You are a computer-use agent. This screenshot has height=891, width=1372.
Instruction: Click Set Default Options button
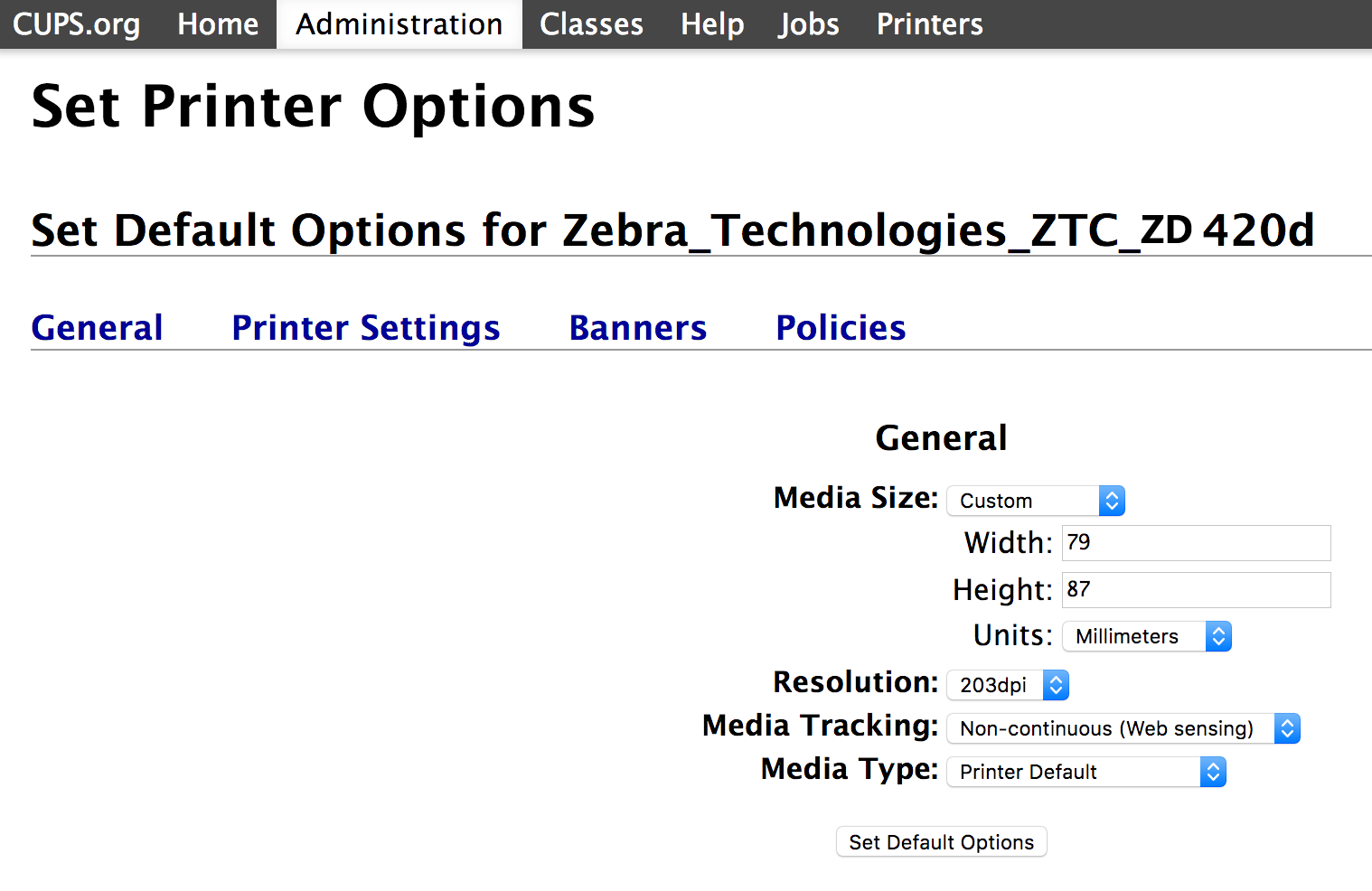click(x=942, y=842)
